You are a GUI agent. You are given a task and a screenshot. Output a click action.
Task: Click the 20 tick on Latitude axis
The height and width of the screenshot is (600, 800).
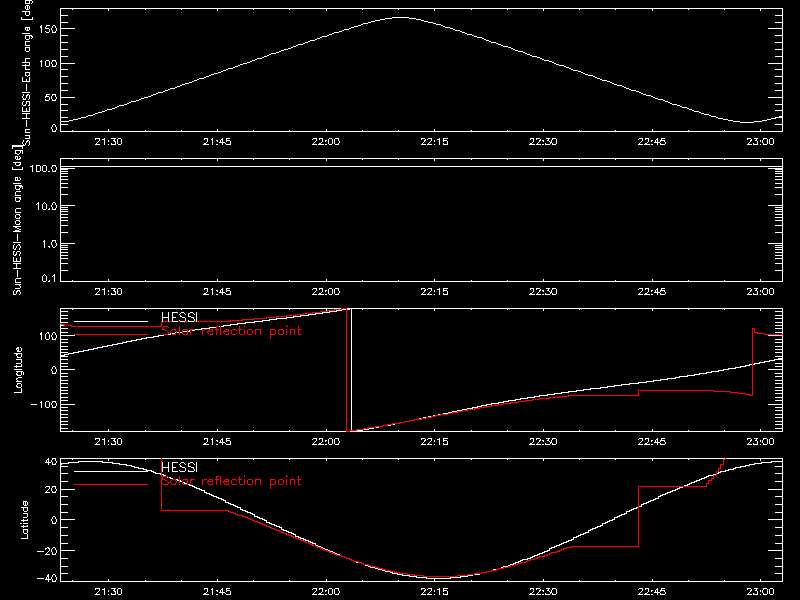coord(51,490)
